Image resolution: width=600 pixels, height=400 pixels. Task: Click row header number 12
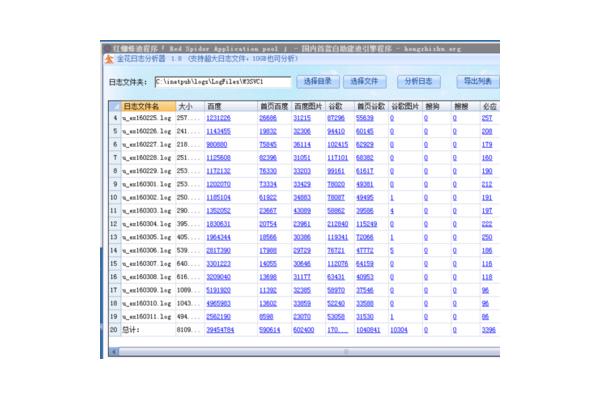(114, 223)
